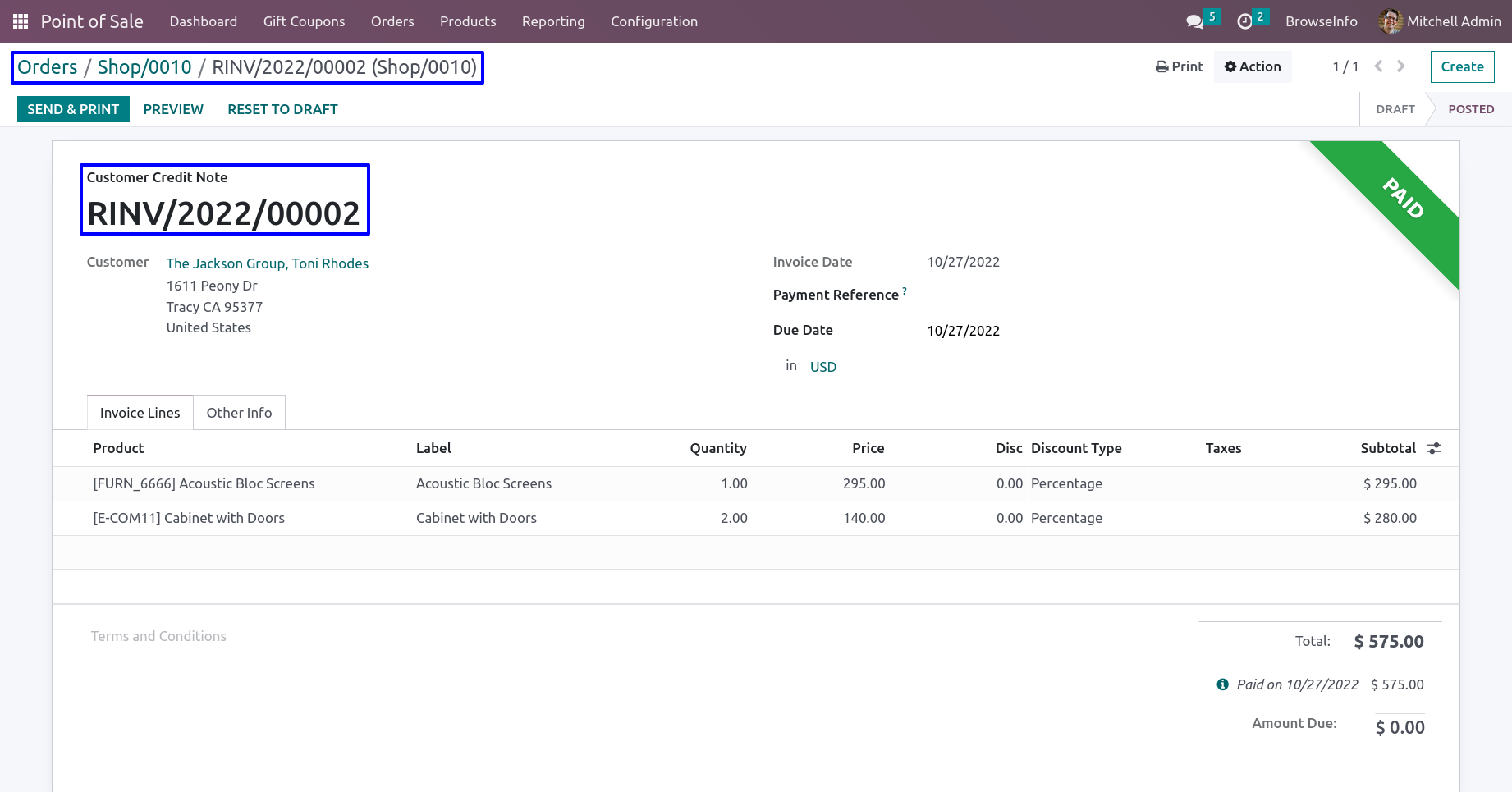The width and height of the screenshot is (1512, 792).
Task: Switch to the Invoice Lines tab
Action: (140, 413)
